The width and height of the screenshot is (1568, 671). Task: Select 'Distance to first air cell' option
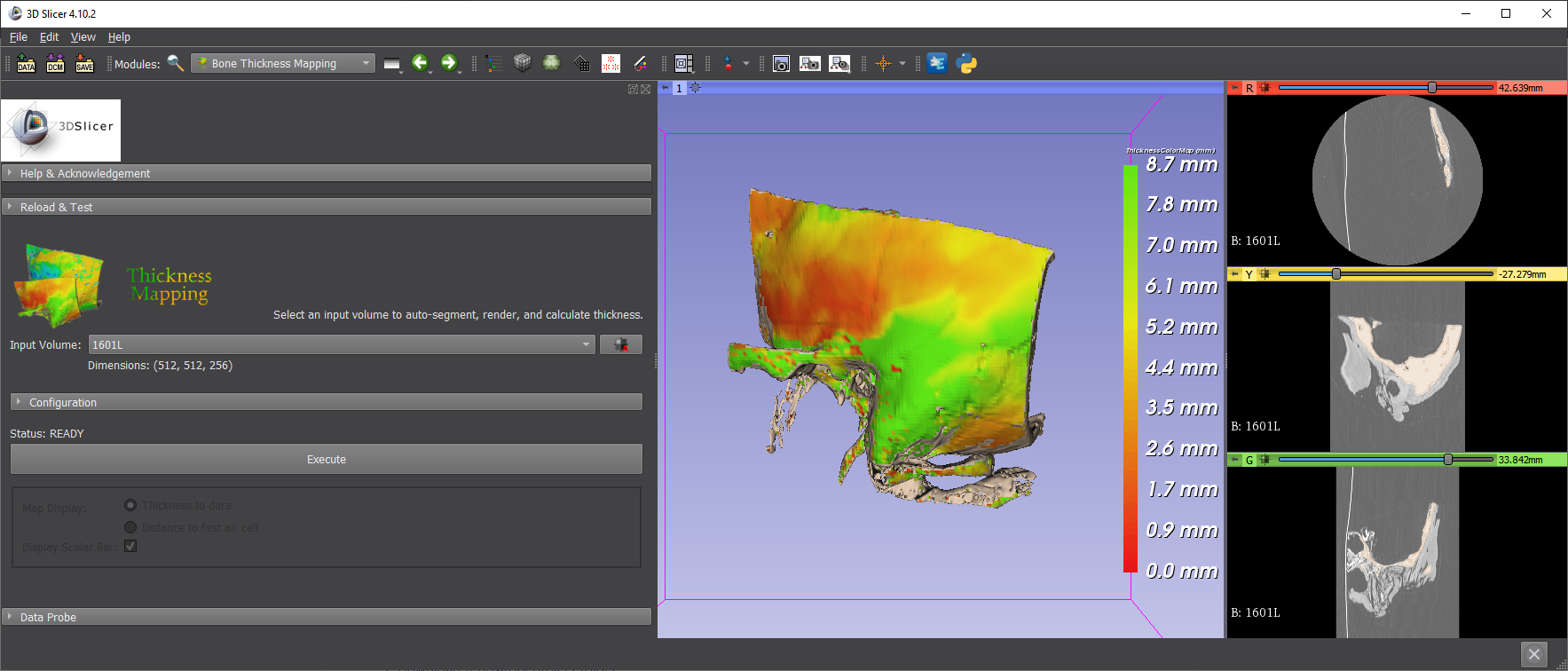tap(130, 527)
